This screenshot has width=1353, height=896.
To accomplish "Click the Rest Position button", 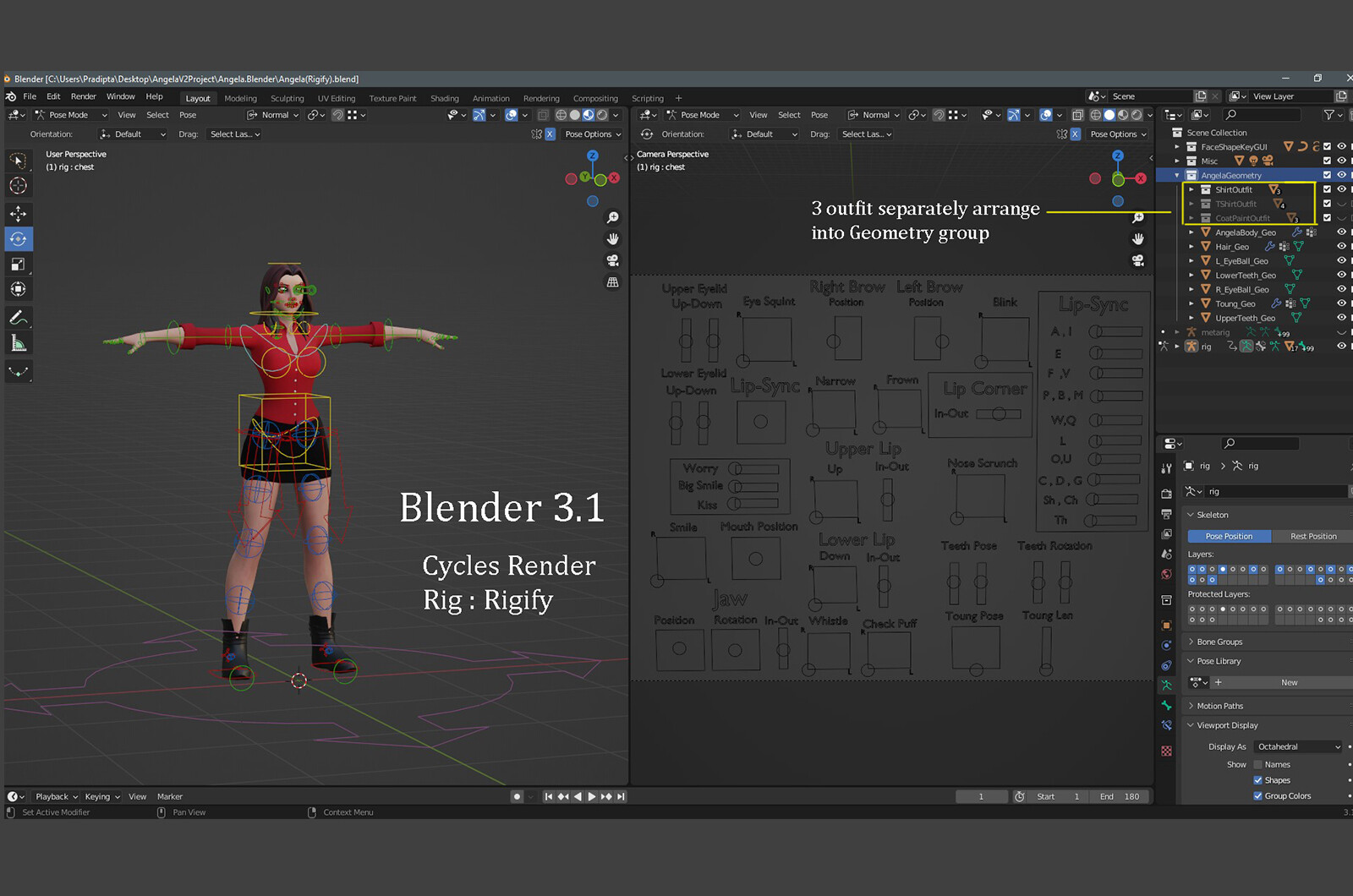I will (x=1312, y=537).
